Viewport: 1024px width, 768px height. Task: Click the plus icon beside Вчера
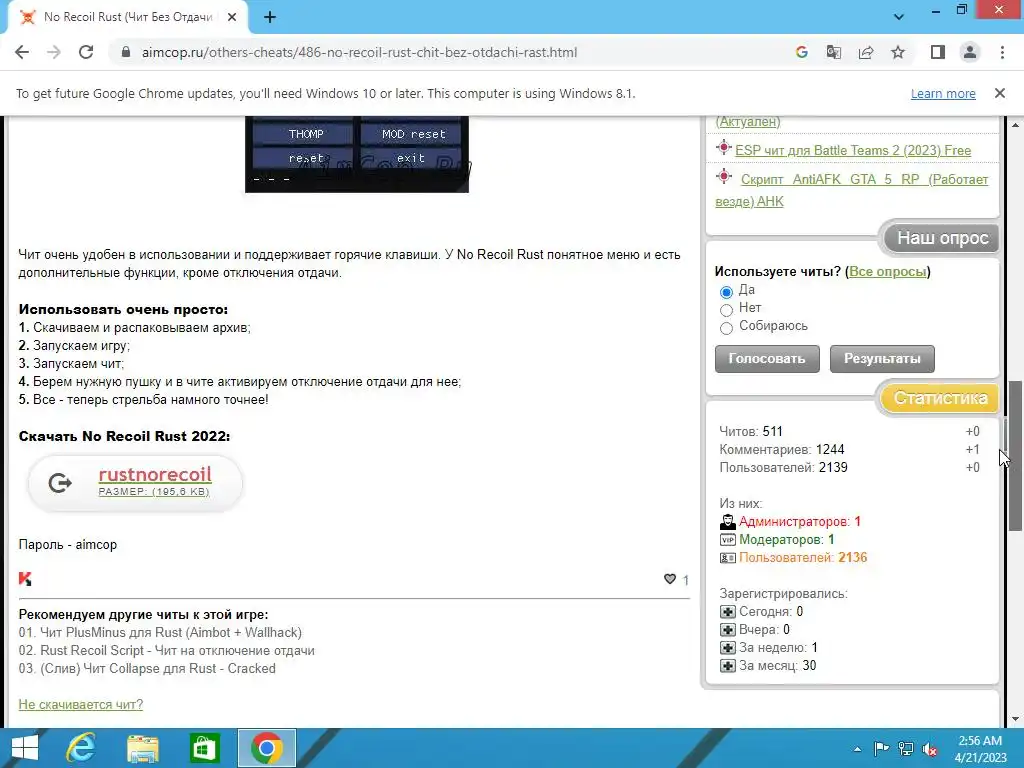728,630
